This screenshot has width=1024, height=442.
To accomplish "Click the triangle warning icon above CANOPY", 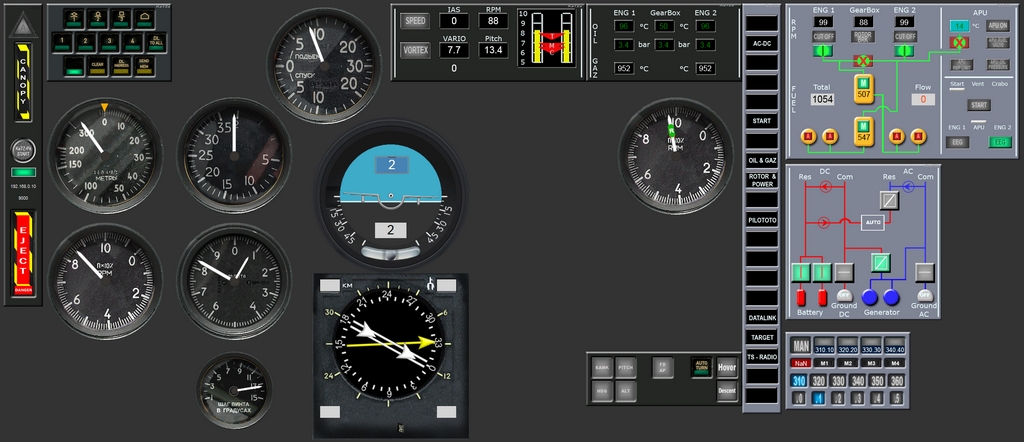I will [x=24, y=24].
